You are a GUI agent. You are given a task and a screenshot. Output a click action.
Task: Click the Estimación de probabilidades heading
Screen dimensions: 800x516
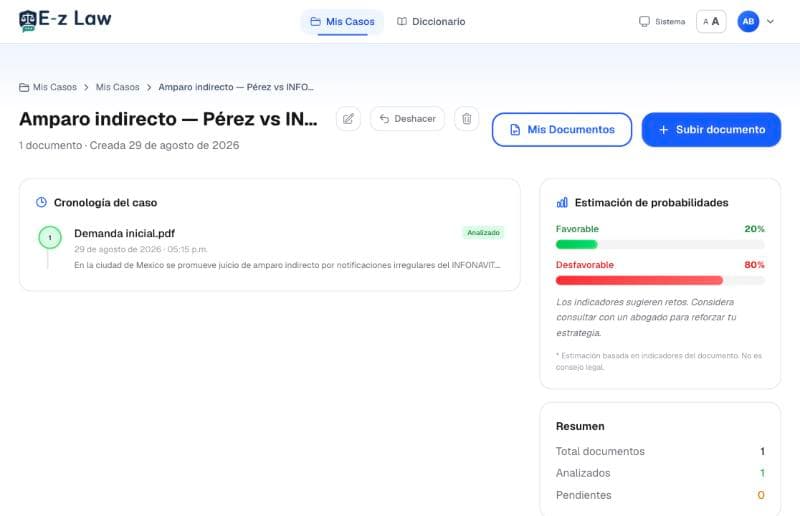(x=652, y=203)
